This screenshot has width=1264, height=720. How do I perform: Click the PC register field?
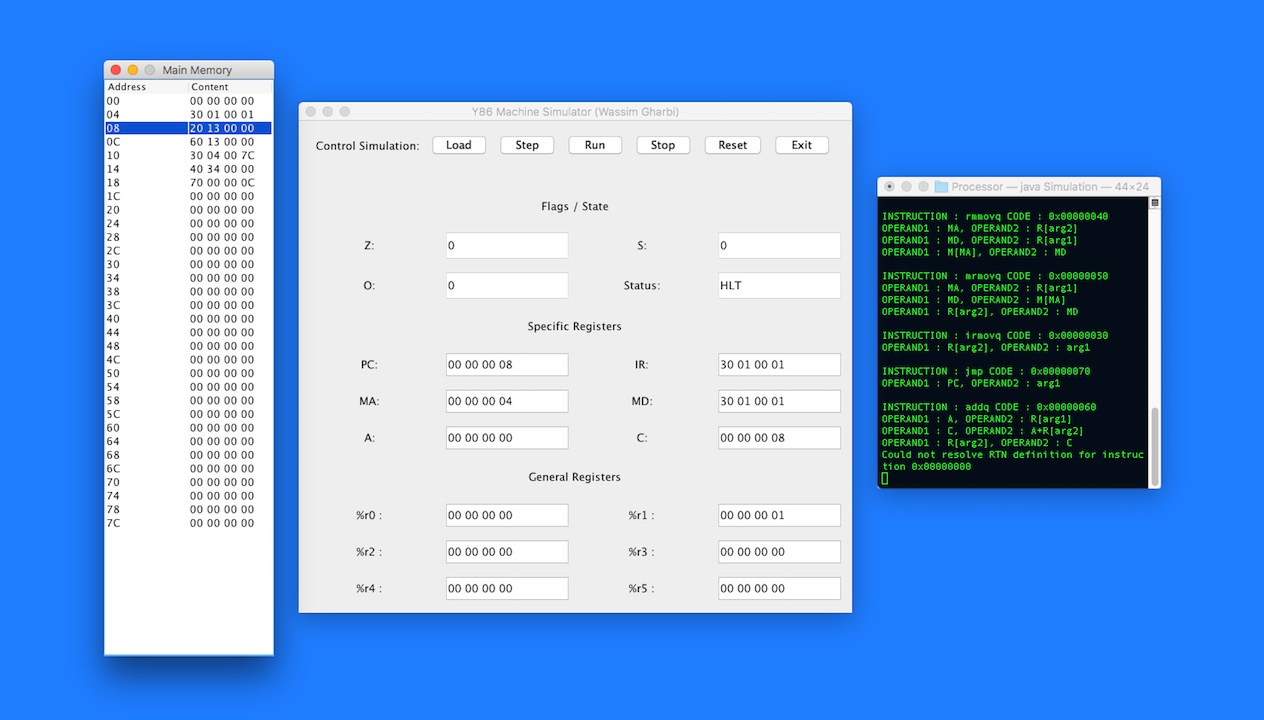point(507,365)
